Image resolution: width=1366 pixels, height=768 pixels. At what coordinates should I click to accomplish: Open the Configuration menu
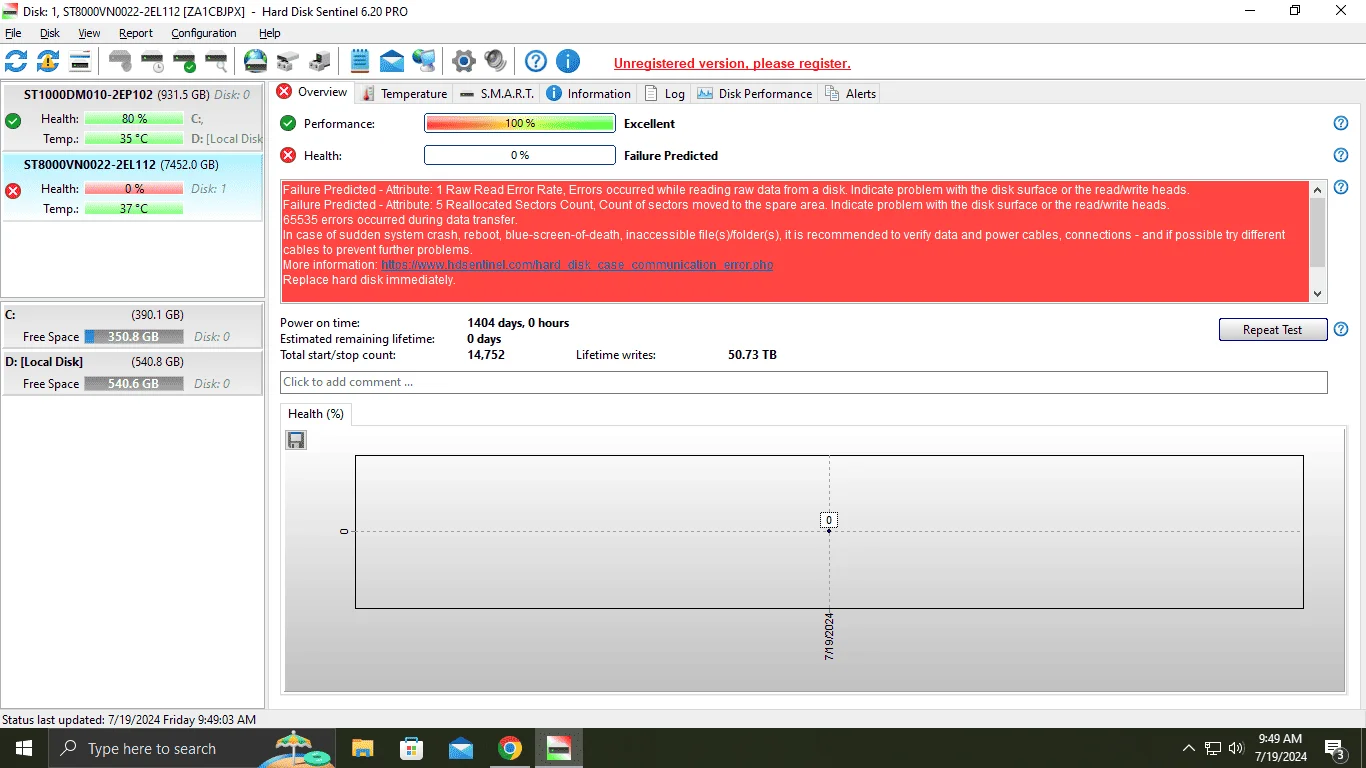(x=204, y=33)
